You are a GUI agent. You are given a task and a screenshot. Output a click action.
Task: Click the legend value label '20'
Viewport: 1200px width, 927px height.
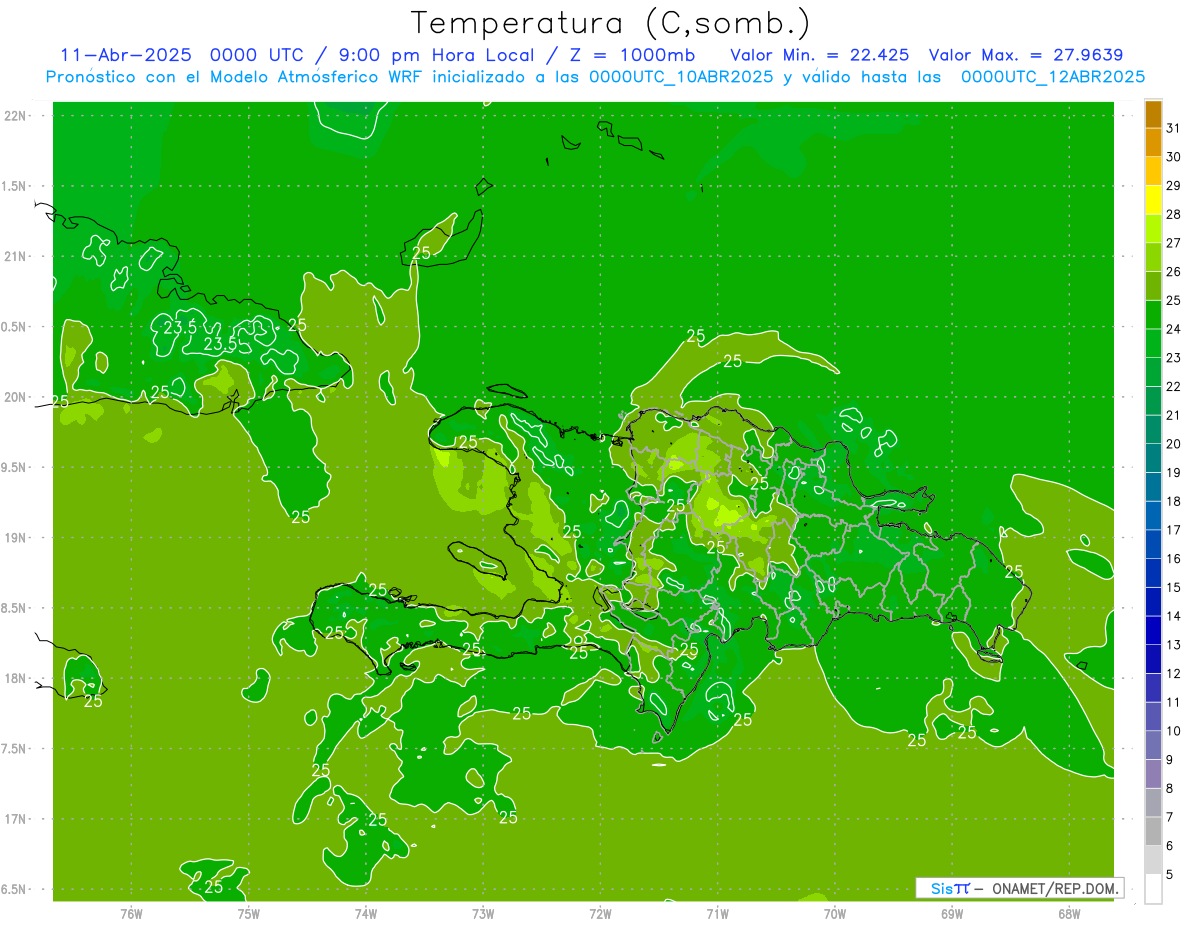[1173, 444]
